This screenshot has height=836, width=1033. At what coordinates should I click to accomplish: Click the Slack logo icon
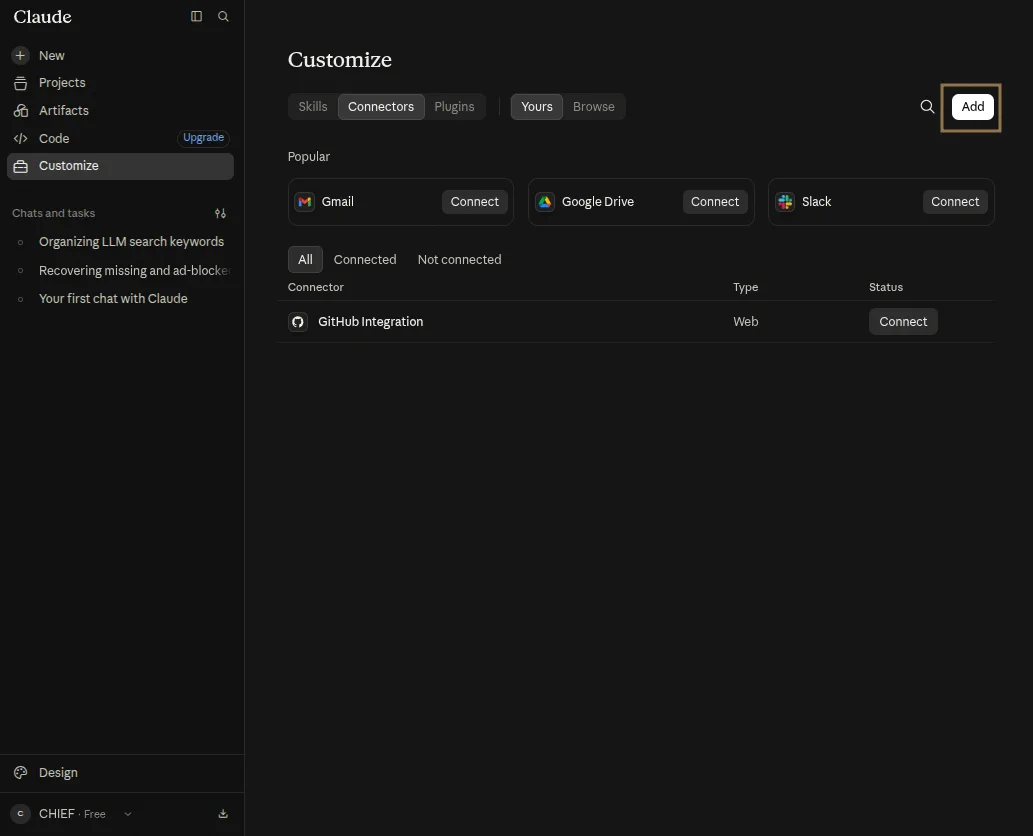coord(785,202)
